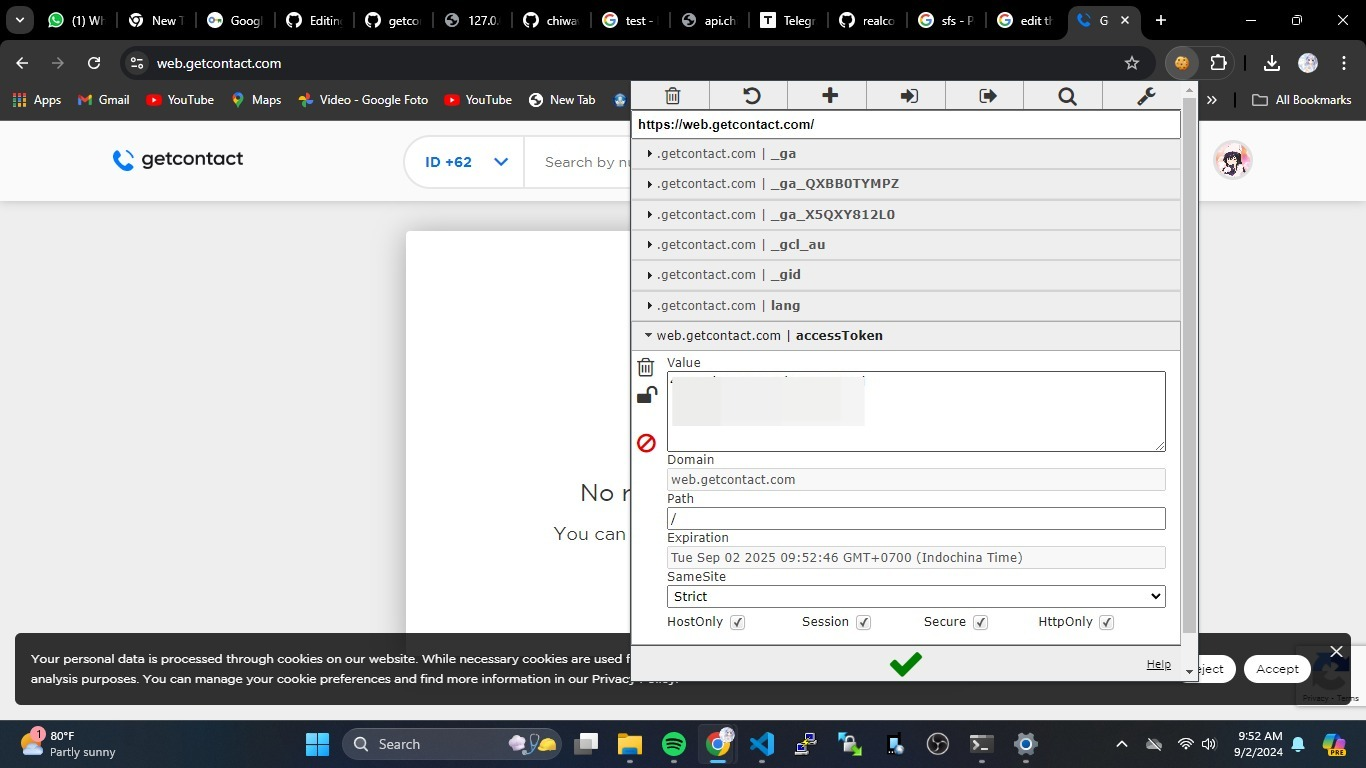Open Chrome three-dot menu
The image size is (1366, 768).
pos(1343,63)
